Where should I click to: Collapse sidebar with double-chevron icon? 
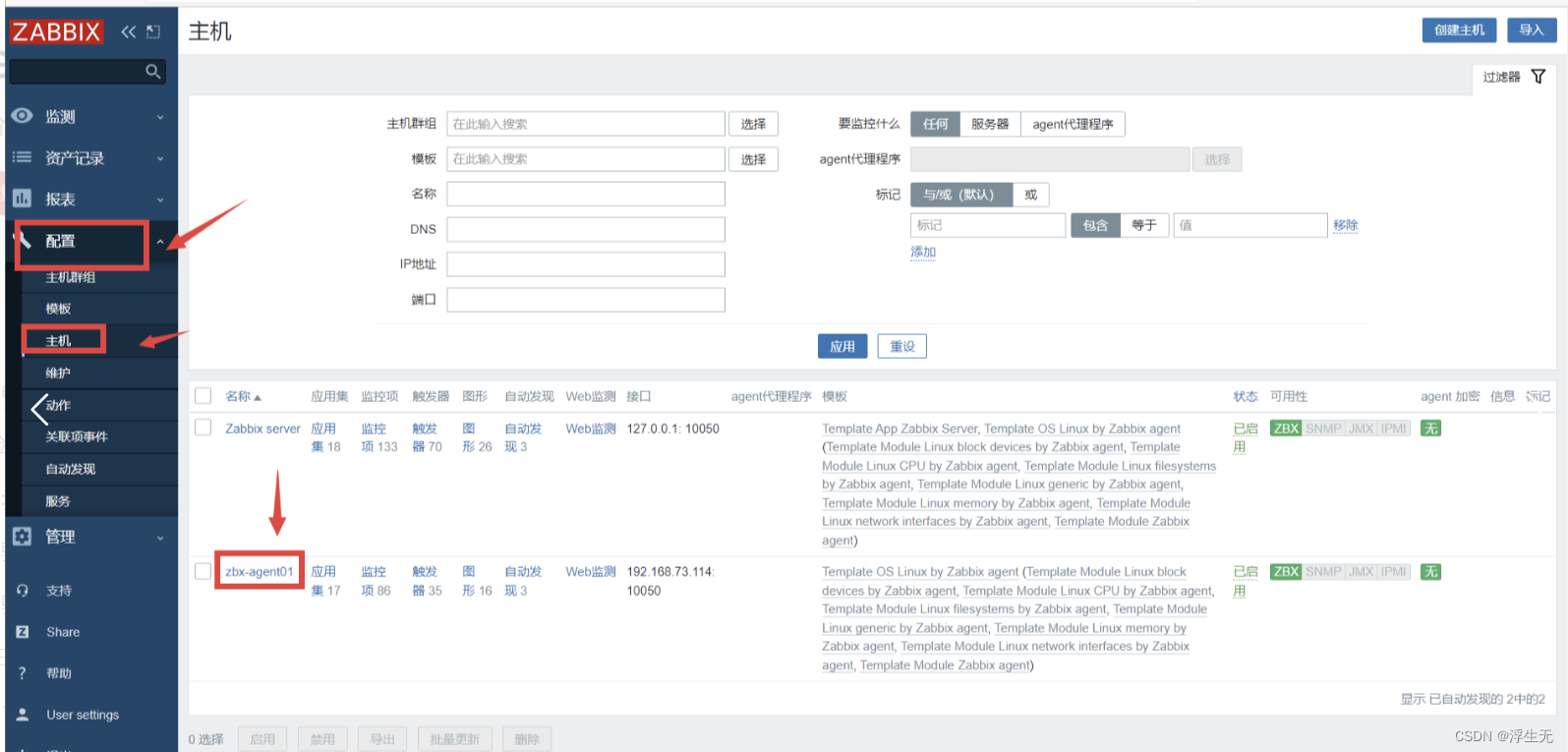pos(128,31)
